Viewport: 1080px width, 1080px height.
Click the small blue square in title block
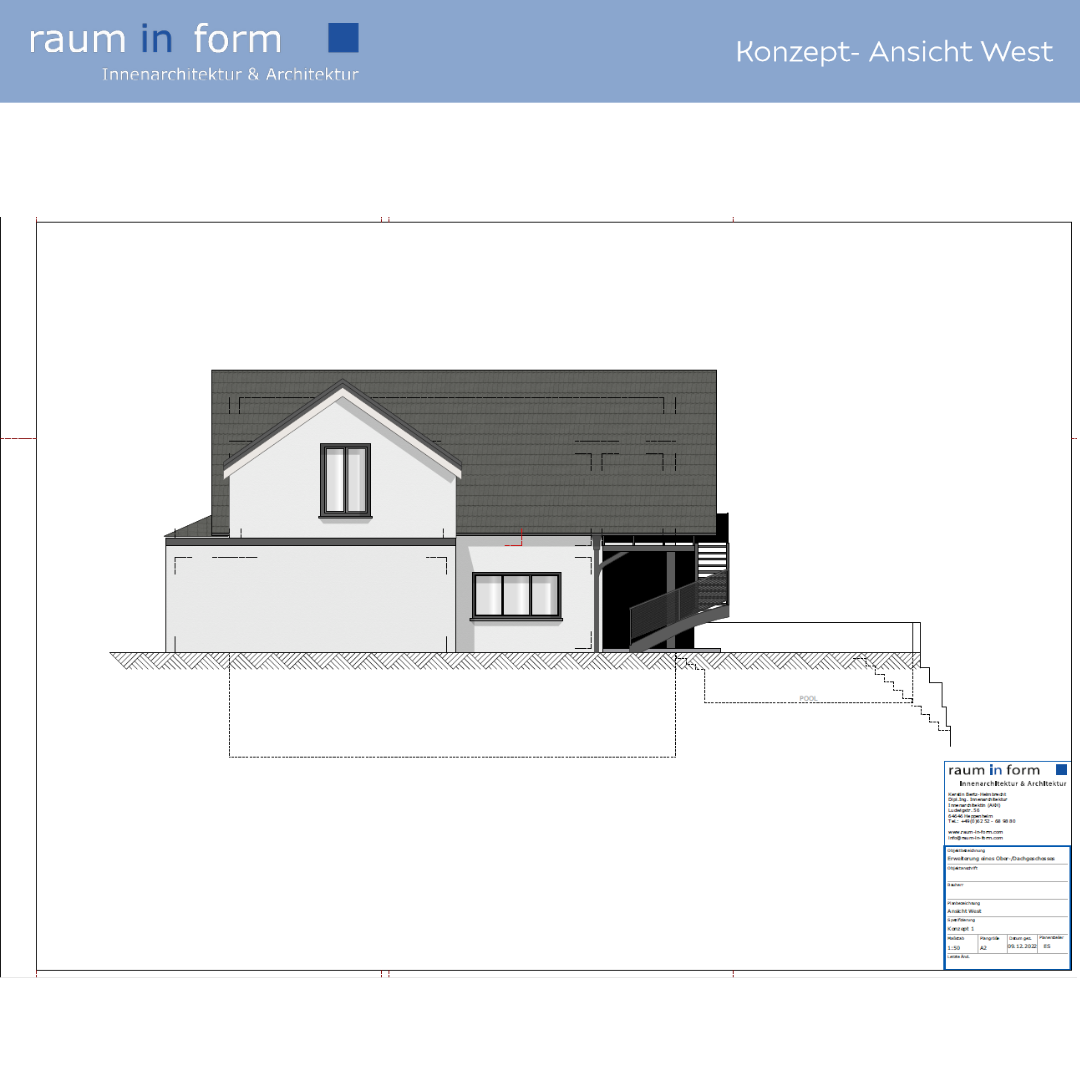click(1061, 770)
